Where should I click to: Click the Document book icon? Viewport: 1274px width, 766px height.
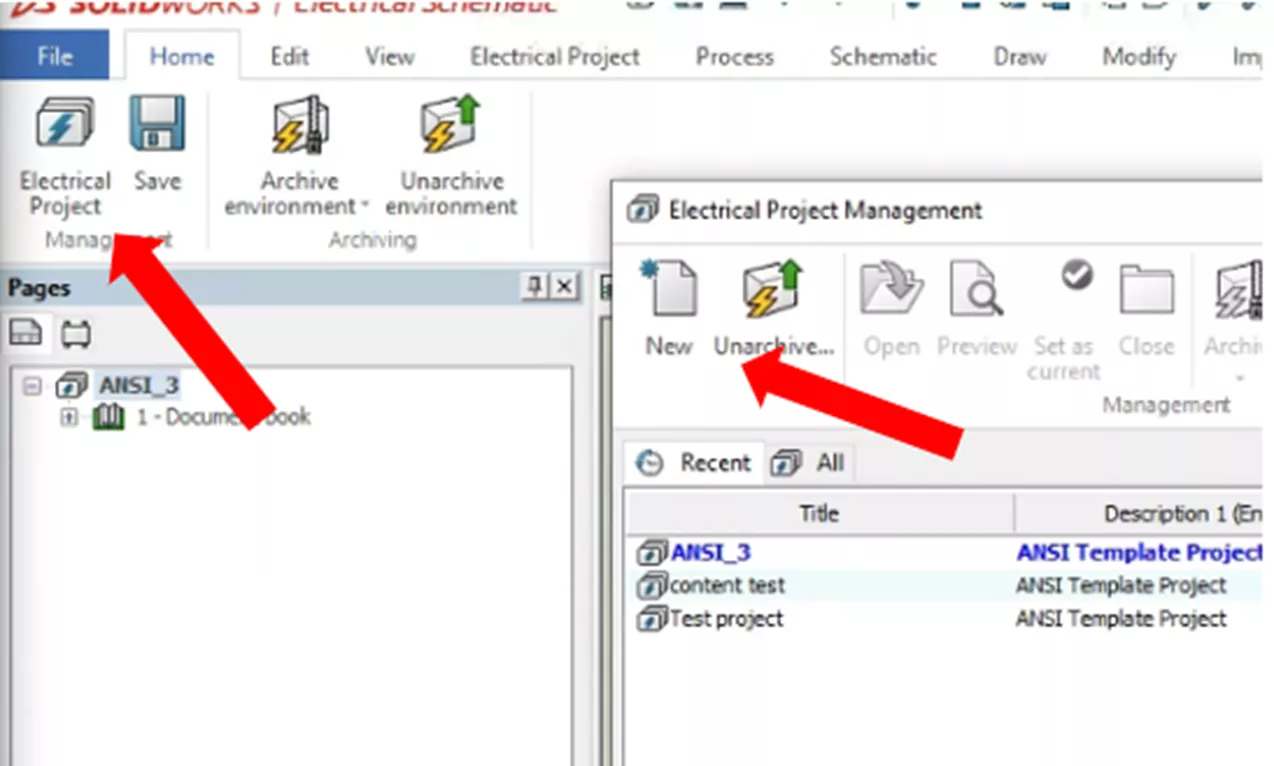click(x=108, y=417)
